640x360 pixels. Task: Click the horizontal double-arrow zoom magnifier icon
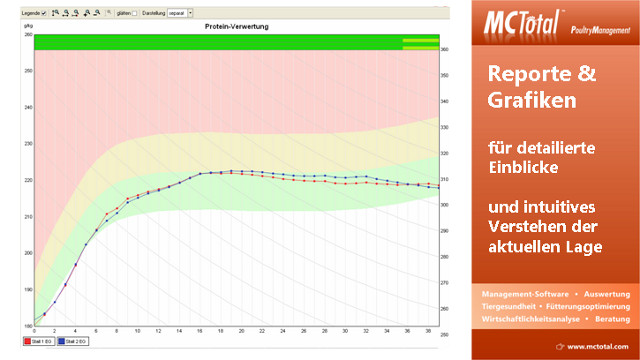click(x=66, y=13)
